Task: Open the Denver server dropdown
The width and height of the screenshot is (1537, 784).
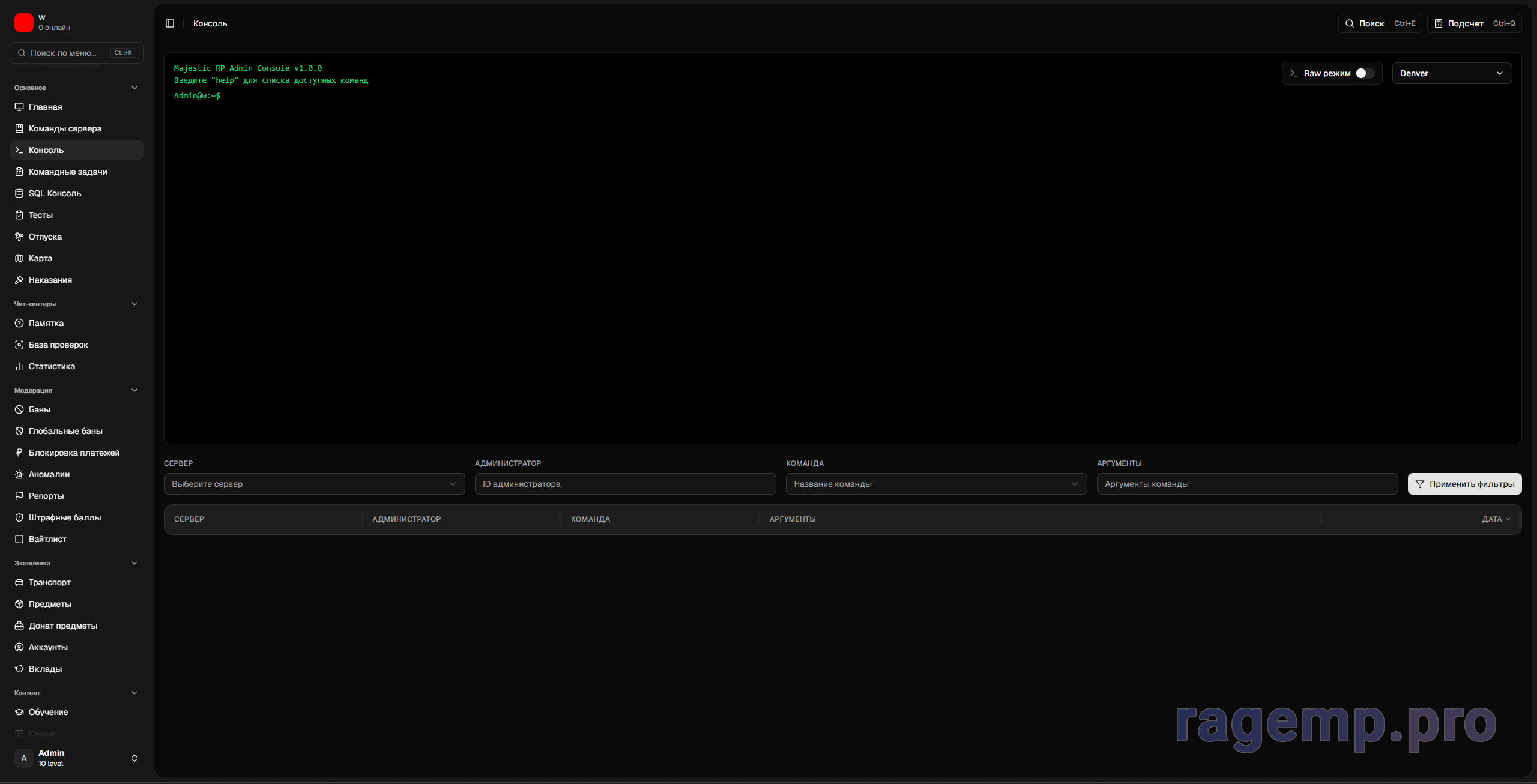Action: (x=1451, y=73)
